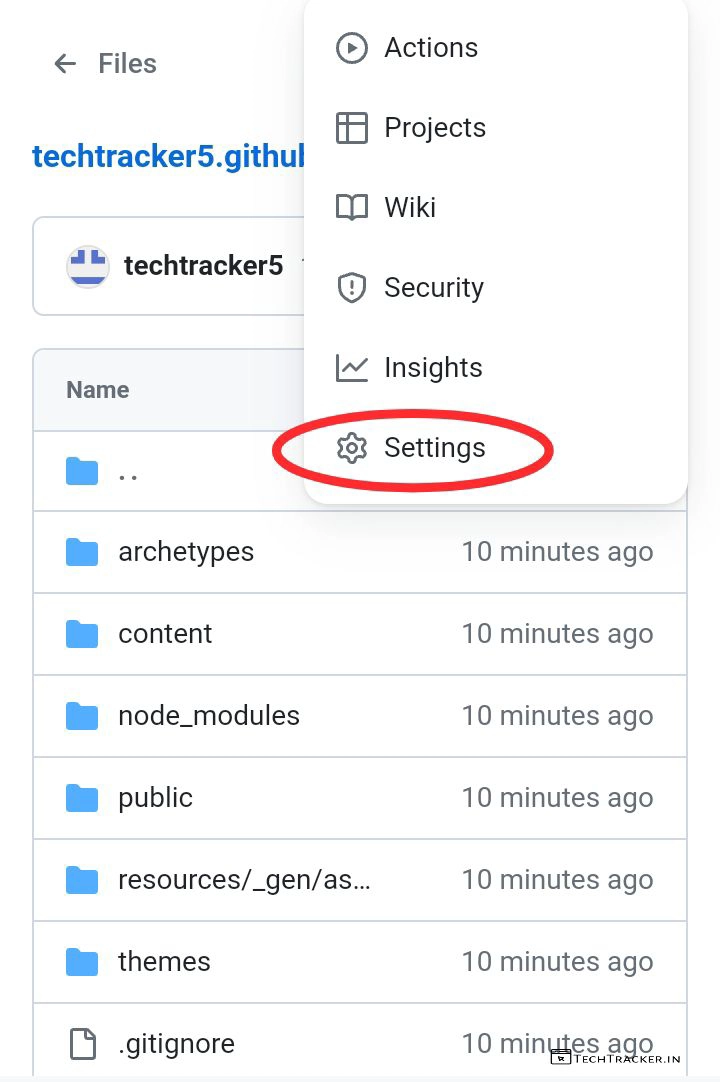Screen dimensions: 720x1082
Task: Open the .gitignore file
Action: point(176,1044)
